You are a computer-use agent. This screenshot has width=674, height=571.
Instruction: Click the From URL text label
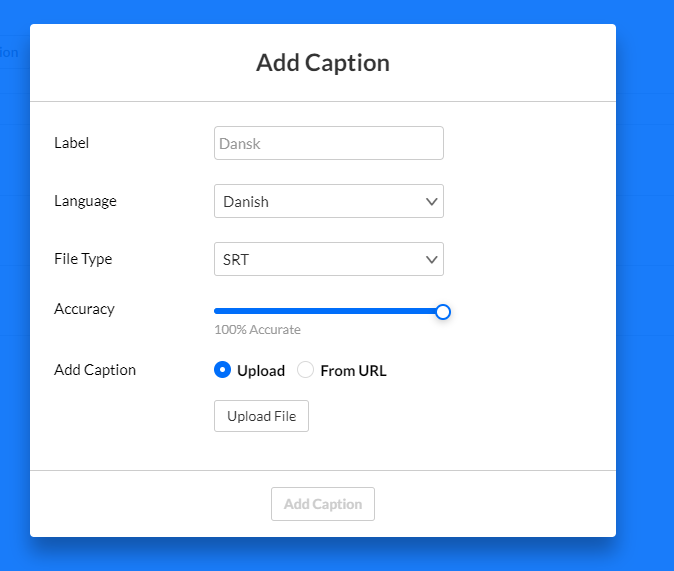click(353, 371)
